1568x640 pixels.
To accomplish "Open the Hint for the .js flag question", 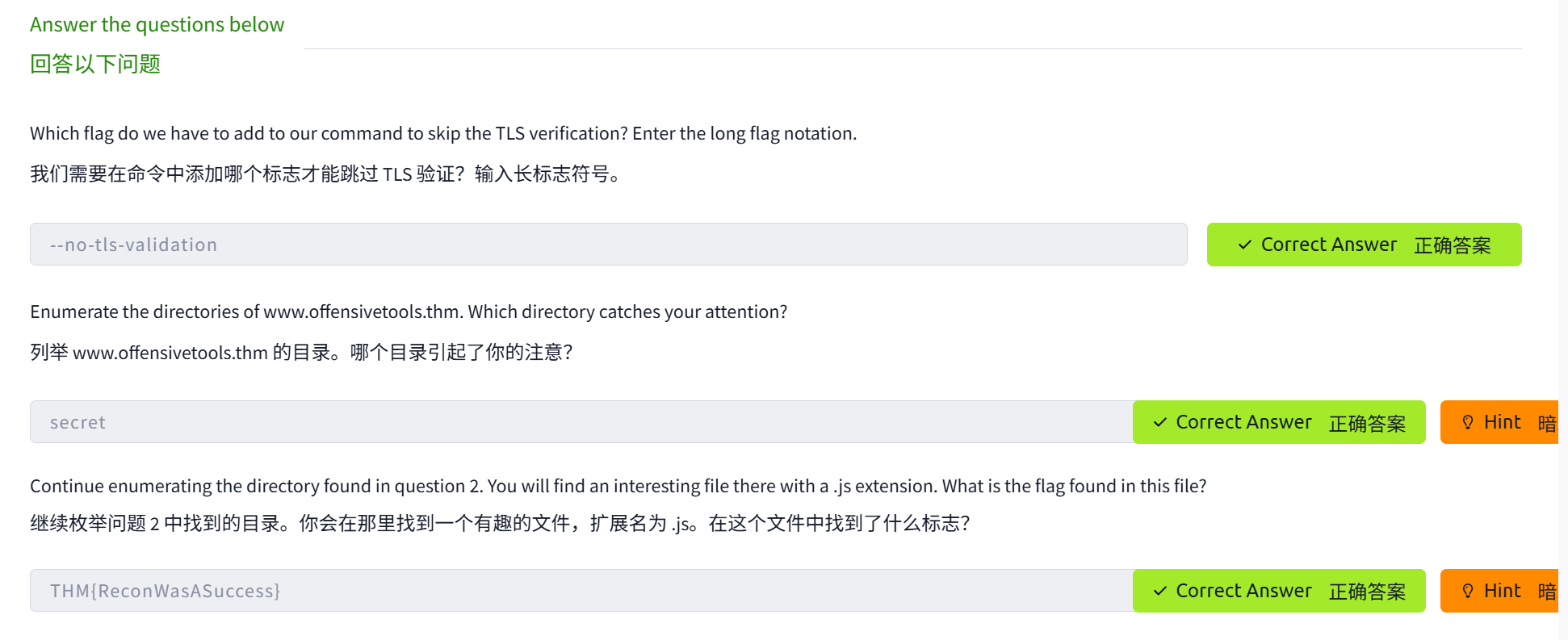I will coord(1500,591).
